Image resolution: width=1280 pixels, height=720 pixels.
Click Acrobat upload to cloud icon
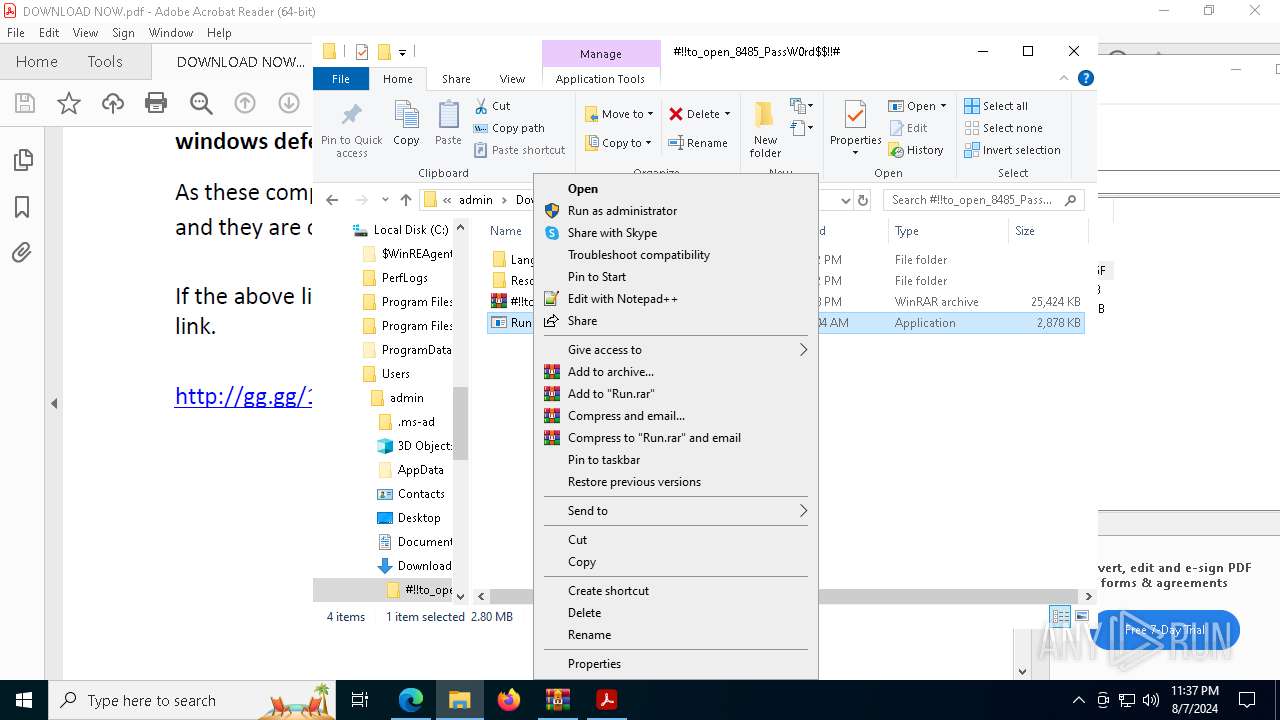(113, 103)
